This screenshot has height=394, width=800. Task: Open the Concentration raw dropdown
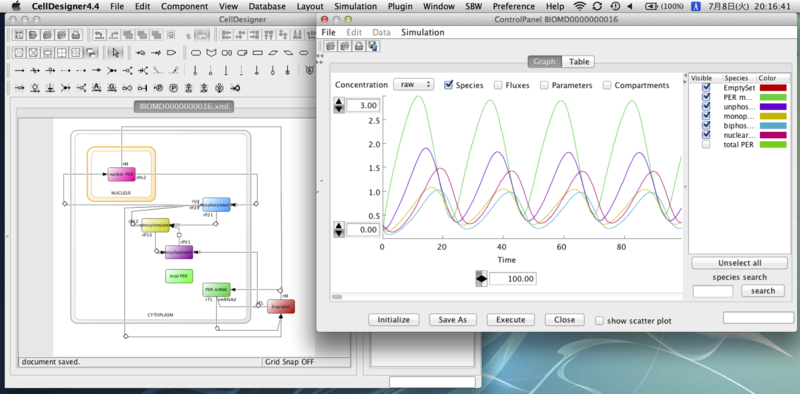tap(413, 85)
